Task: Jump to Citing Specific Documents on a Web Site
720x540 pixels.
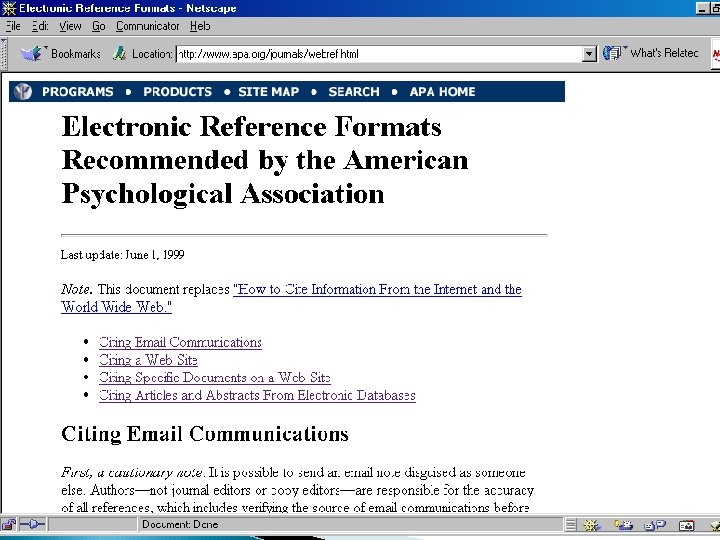Action: coord(215,377)
